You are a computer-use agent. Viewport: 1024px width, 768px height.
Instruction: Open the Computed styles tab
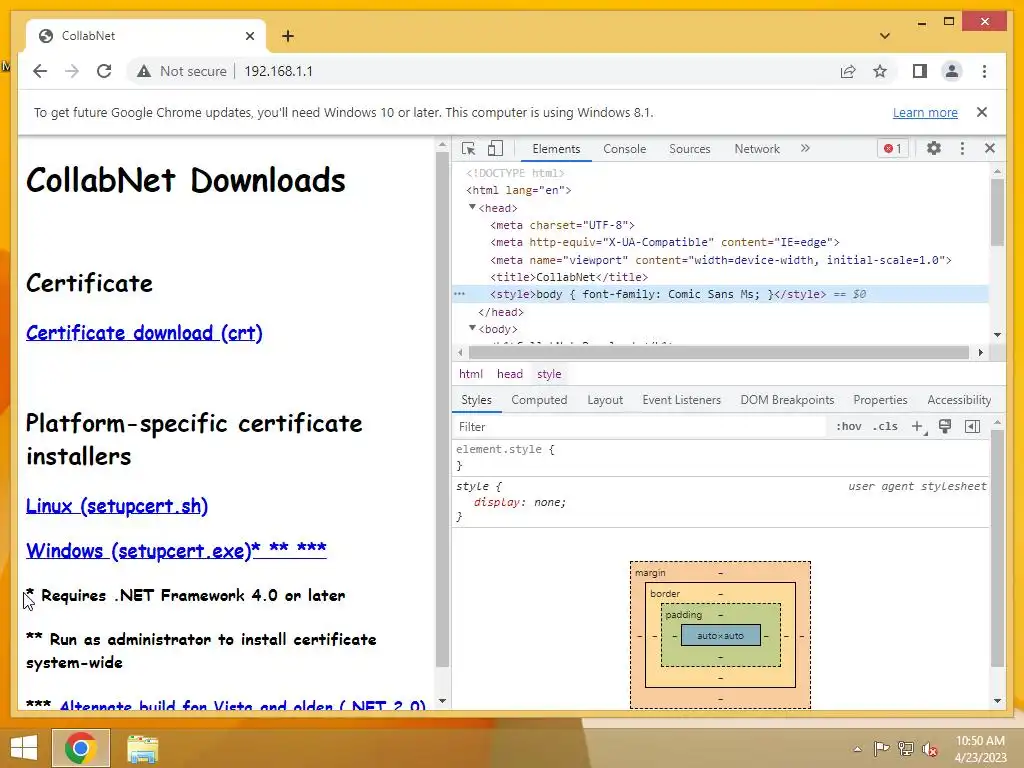click(x=539, y=400)
